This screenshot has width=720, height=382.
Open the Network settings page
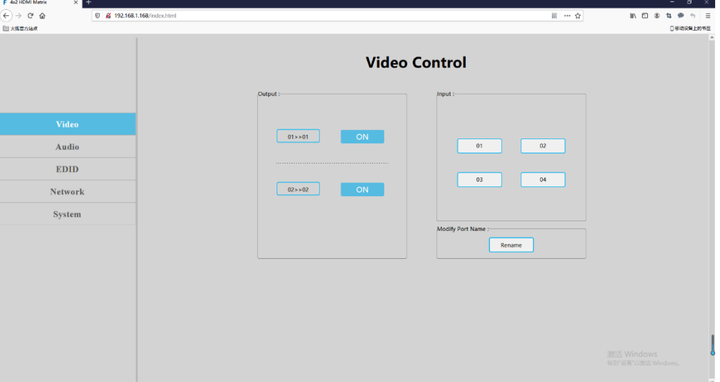(x=68, y=192)
